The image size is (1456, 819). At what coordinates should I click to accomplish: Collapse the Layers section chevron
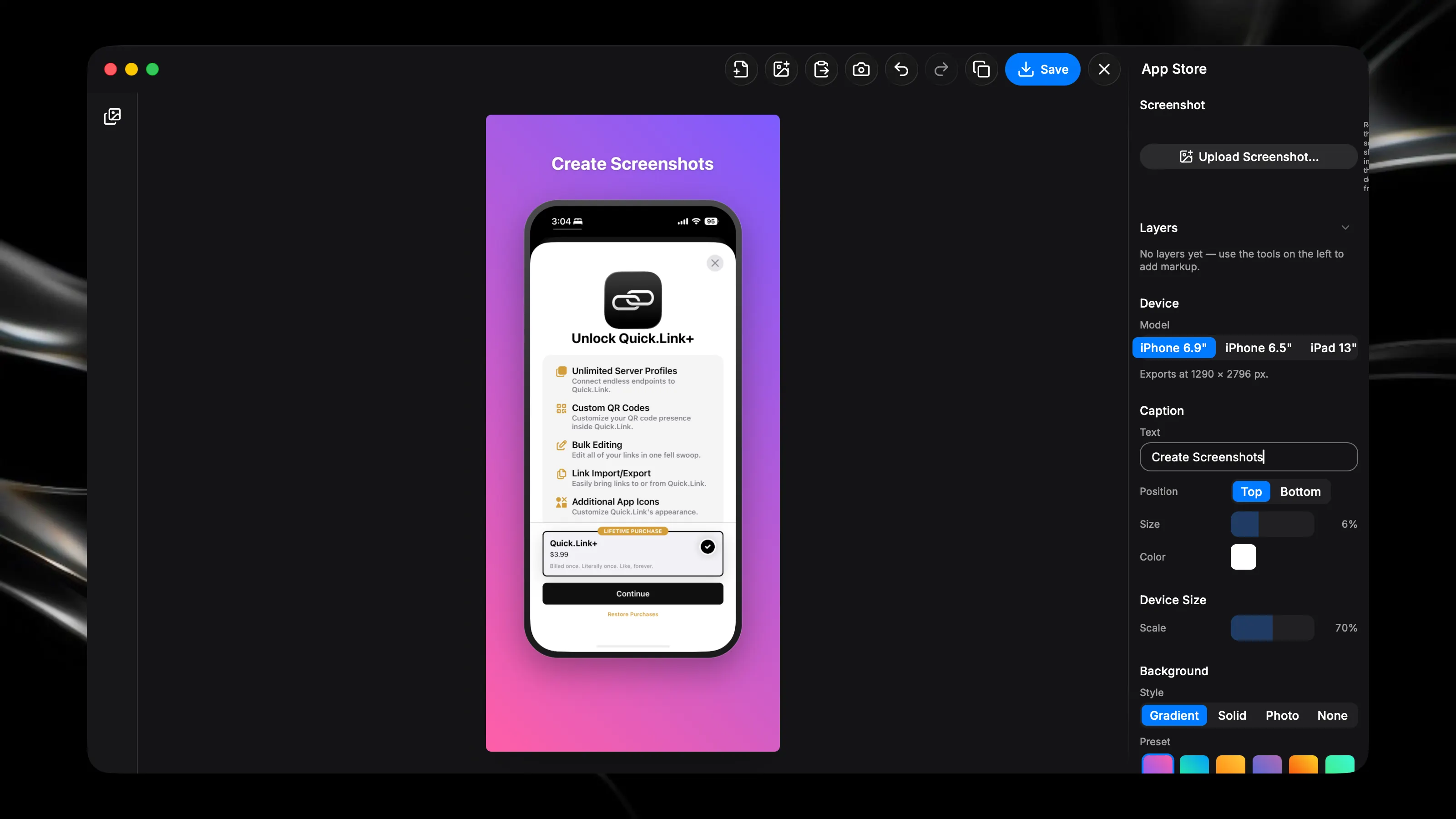pos(1345,228)
